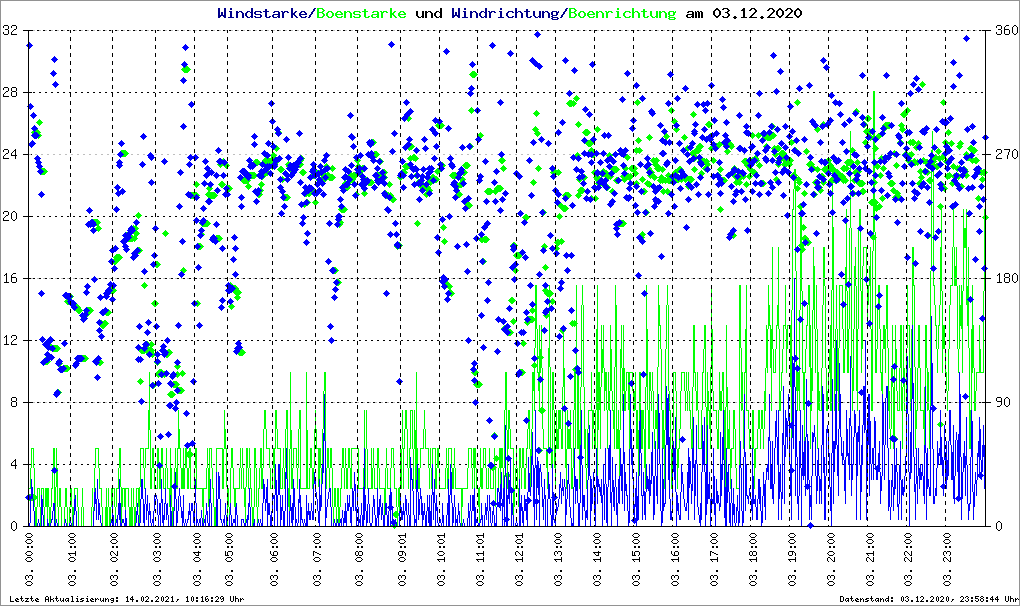Click the 16 label on left axis
Viewport: 1020px width, 606px height.
pos(12,279)
